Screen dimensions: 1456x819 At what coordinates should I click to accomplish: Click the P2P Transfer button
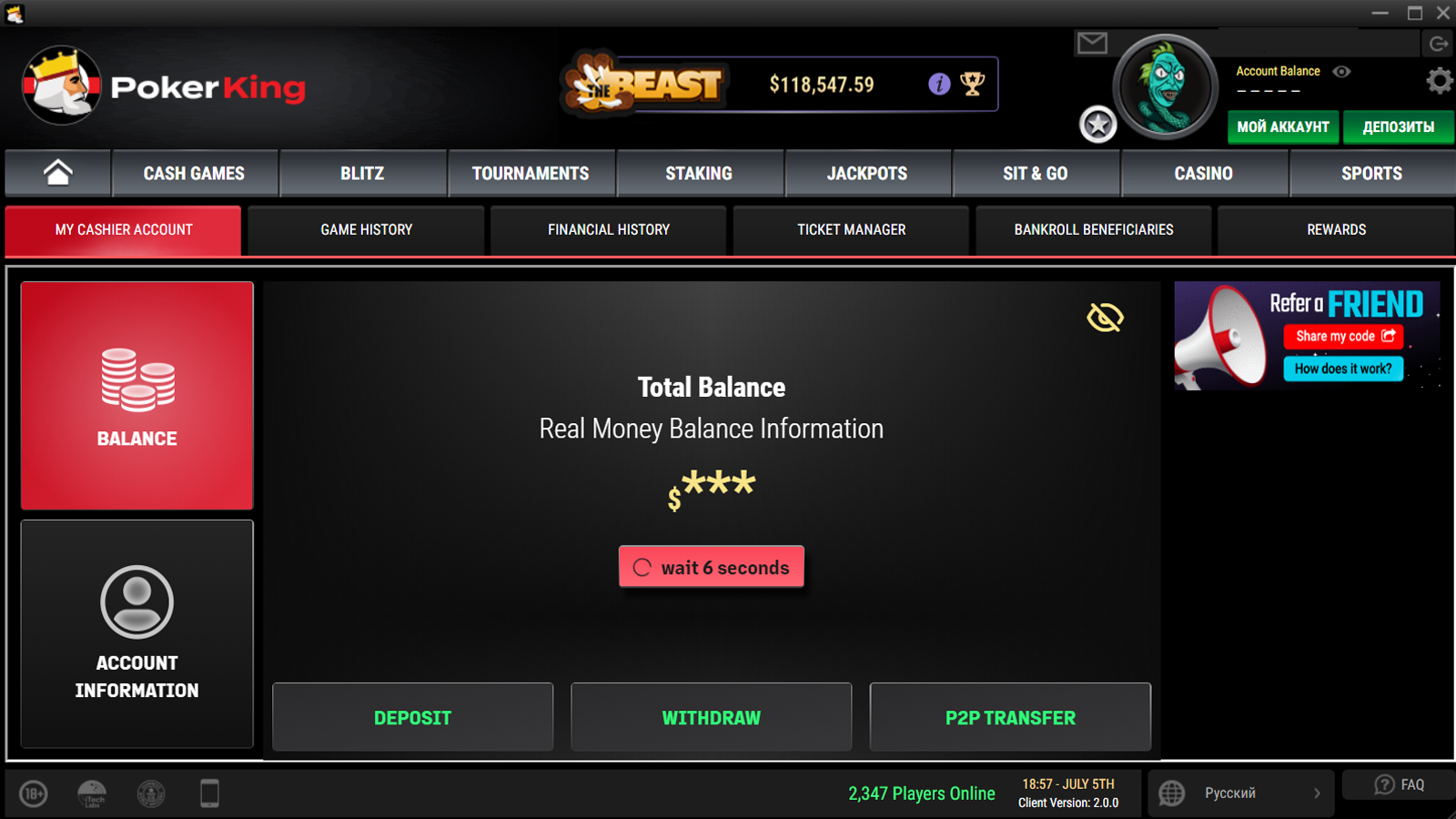pos(1010,717)
